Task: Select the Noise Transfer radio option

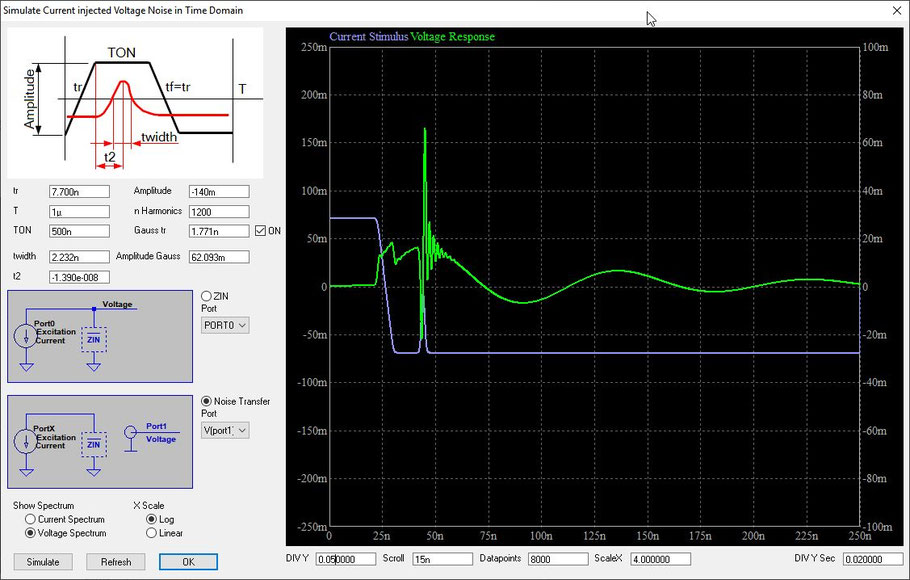Action: [207, 401]
